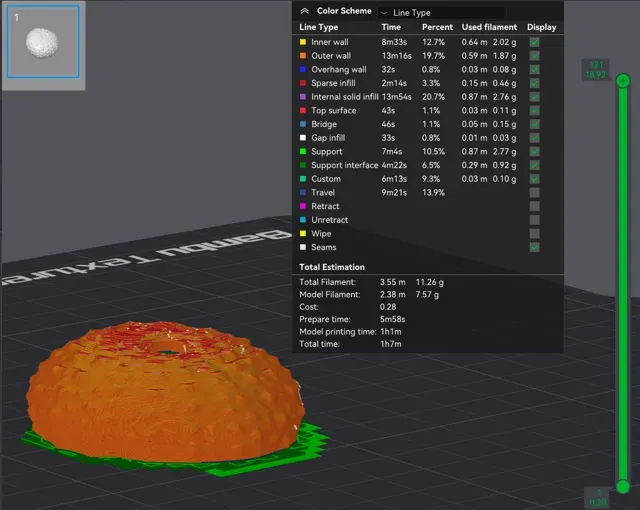The height and width of the screenshot is (510, 640).
Task: Click the white Seams color swatch
Action: pos(303,247)
